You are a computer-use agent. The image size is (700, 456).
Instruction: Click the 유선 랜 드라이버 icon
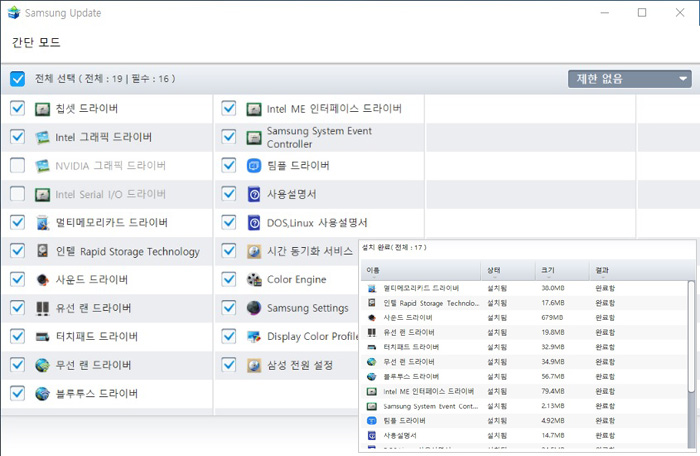(42, 308)
